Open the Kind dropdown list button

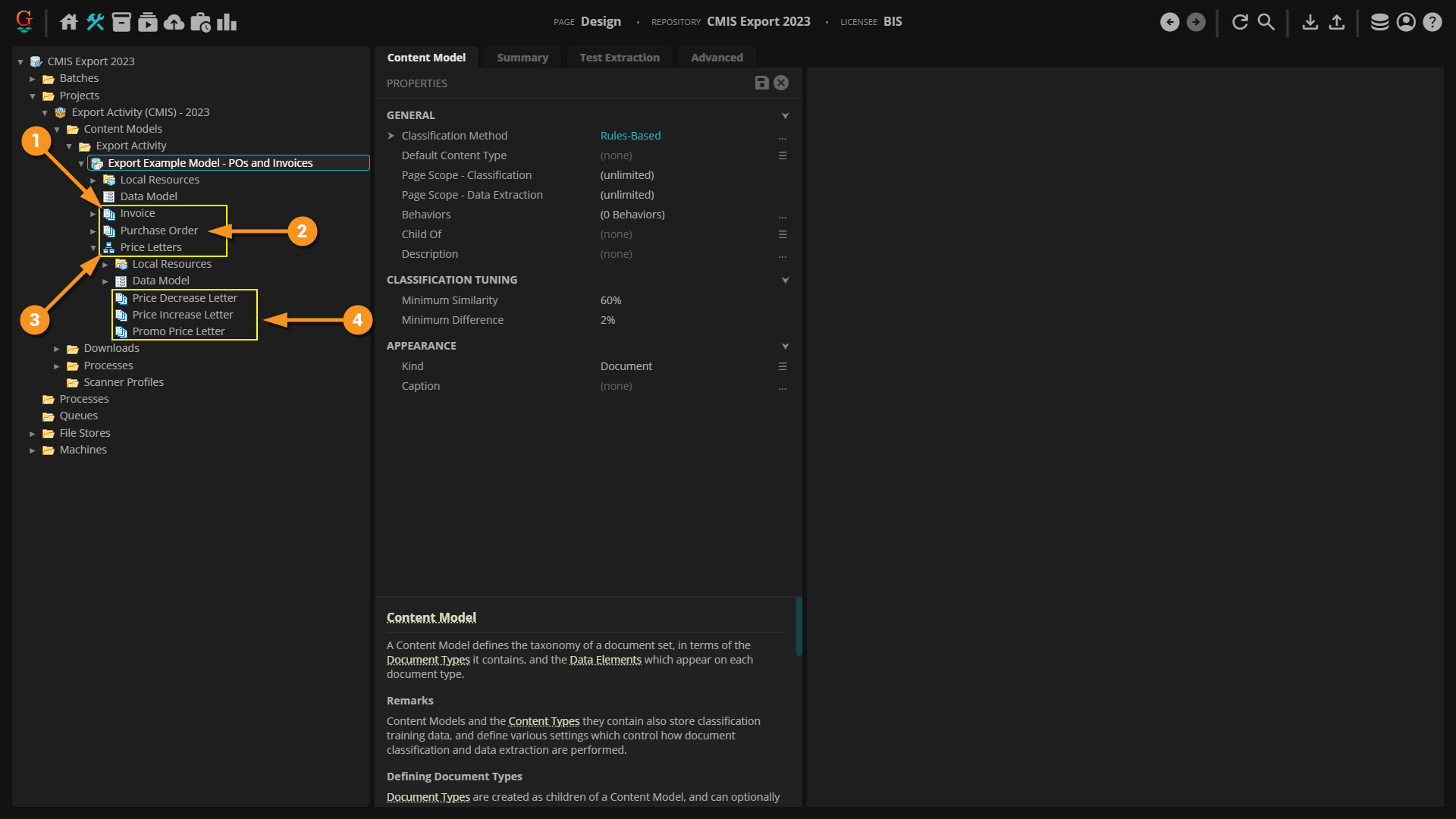(x=782, y=366)
